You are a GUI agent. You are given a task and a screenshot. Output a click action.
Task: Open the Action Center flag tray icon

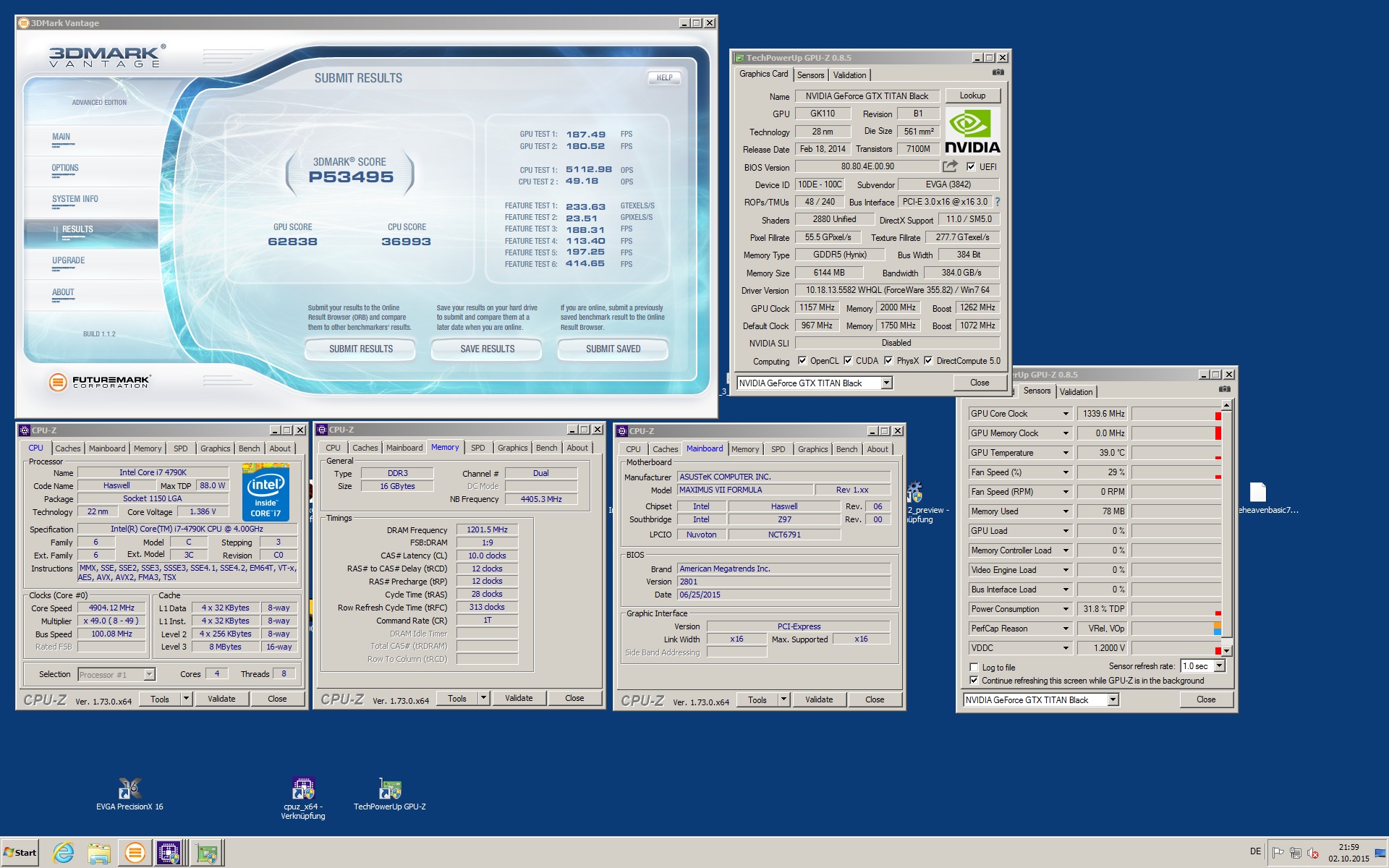click(1278, 853)
